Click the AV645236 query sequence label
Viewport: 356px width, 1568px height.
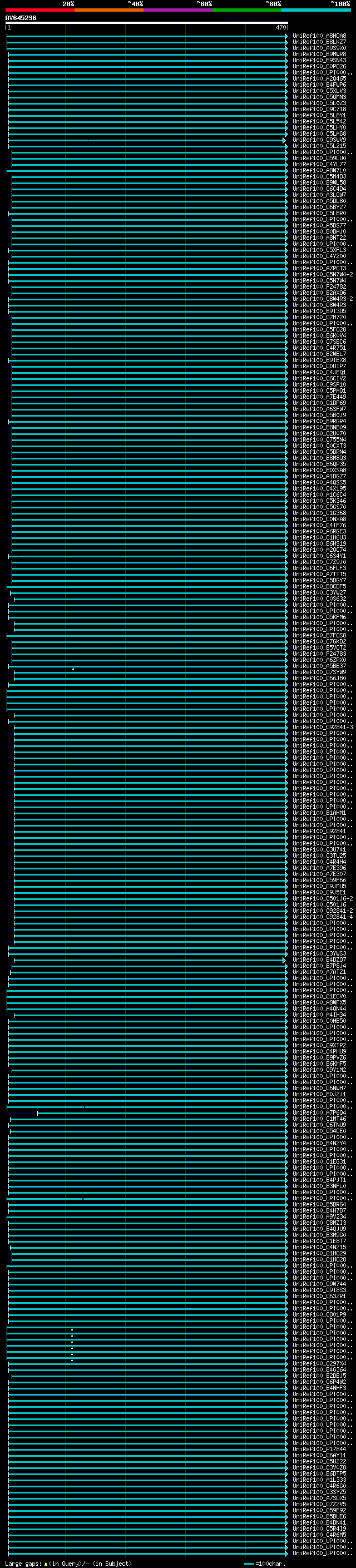21,18
